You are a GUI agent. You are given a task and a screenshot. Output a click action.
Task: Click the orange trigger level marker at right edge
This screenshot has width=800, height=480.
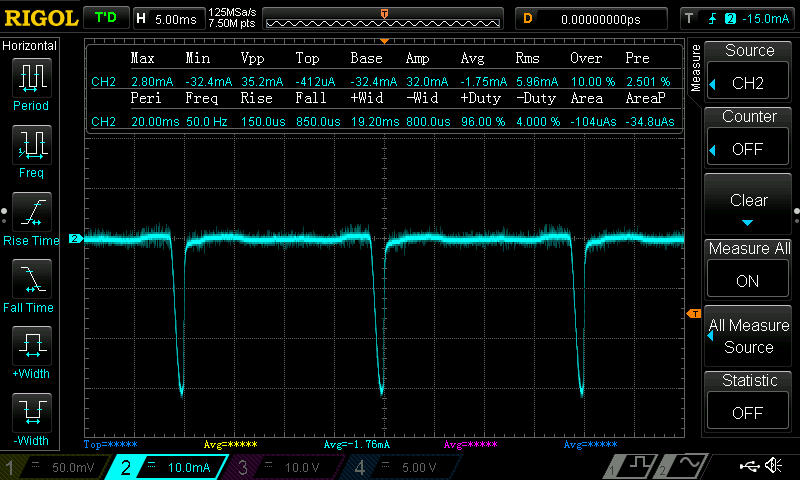point(693,315)
